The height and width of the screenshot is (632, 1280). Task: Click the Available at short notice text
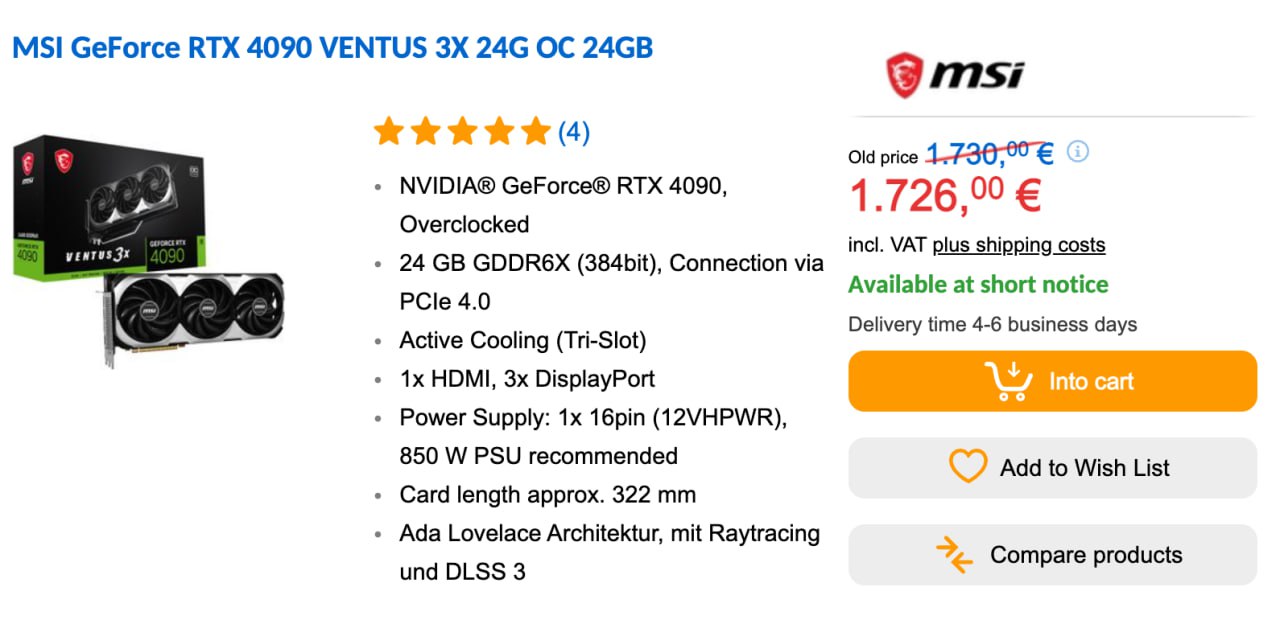point(978,284)
